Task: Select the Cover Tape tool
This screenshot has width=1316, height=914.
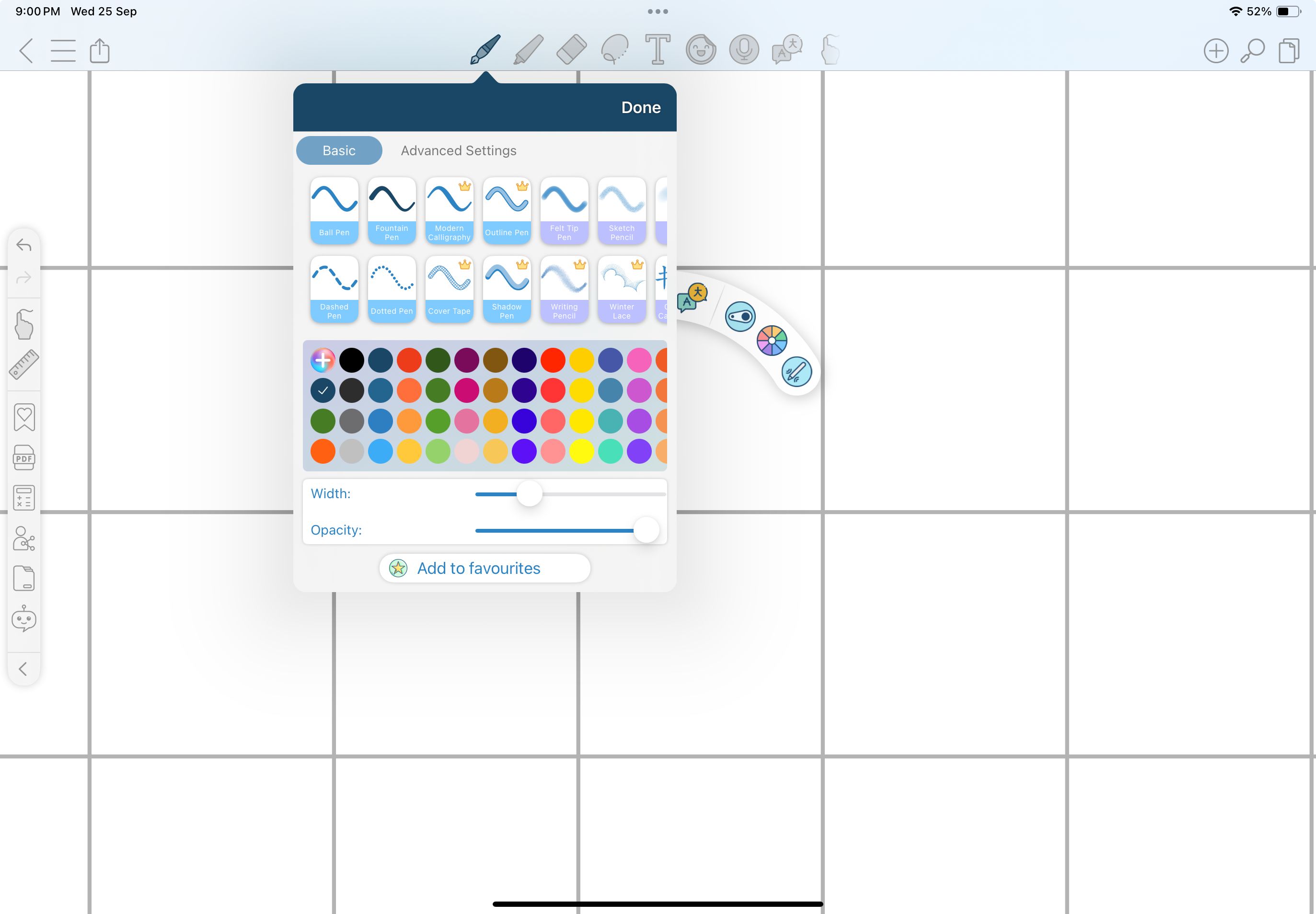Action: point(449,288)
